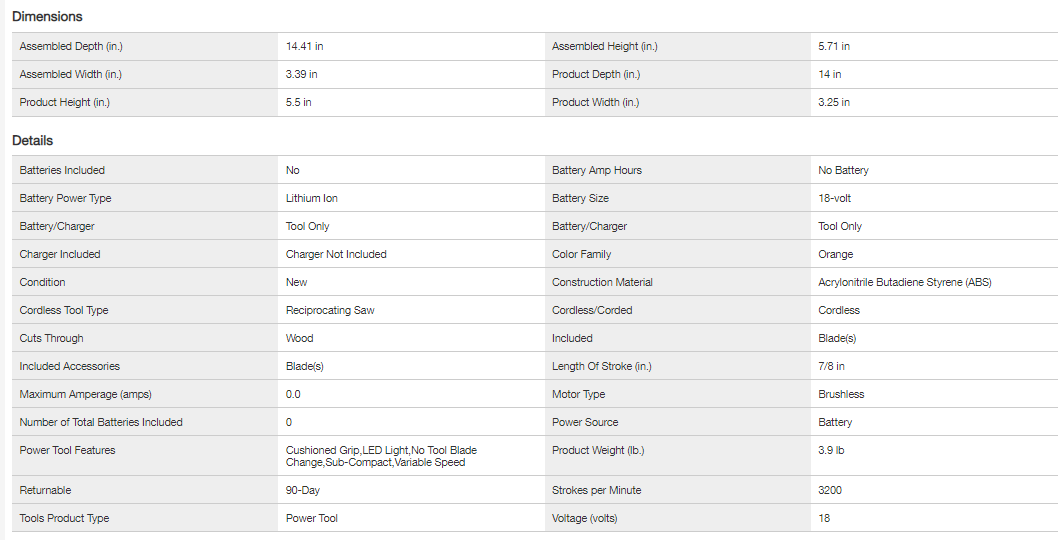Click the Dimensions section heading
Viewport: 1058px width, 540px height.
(47, 17)
